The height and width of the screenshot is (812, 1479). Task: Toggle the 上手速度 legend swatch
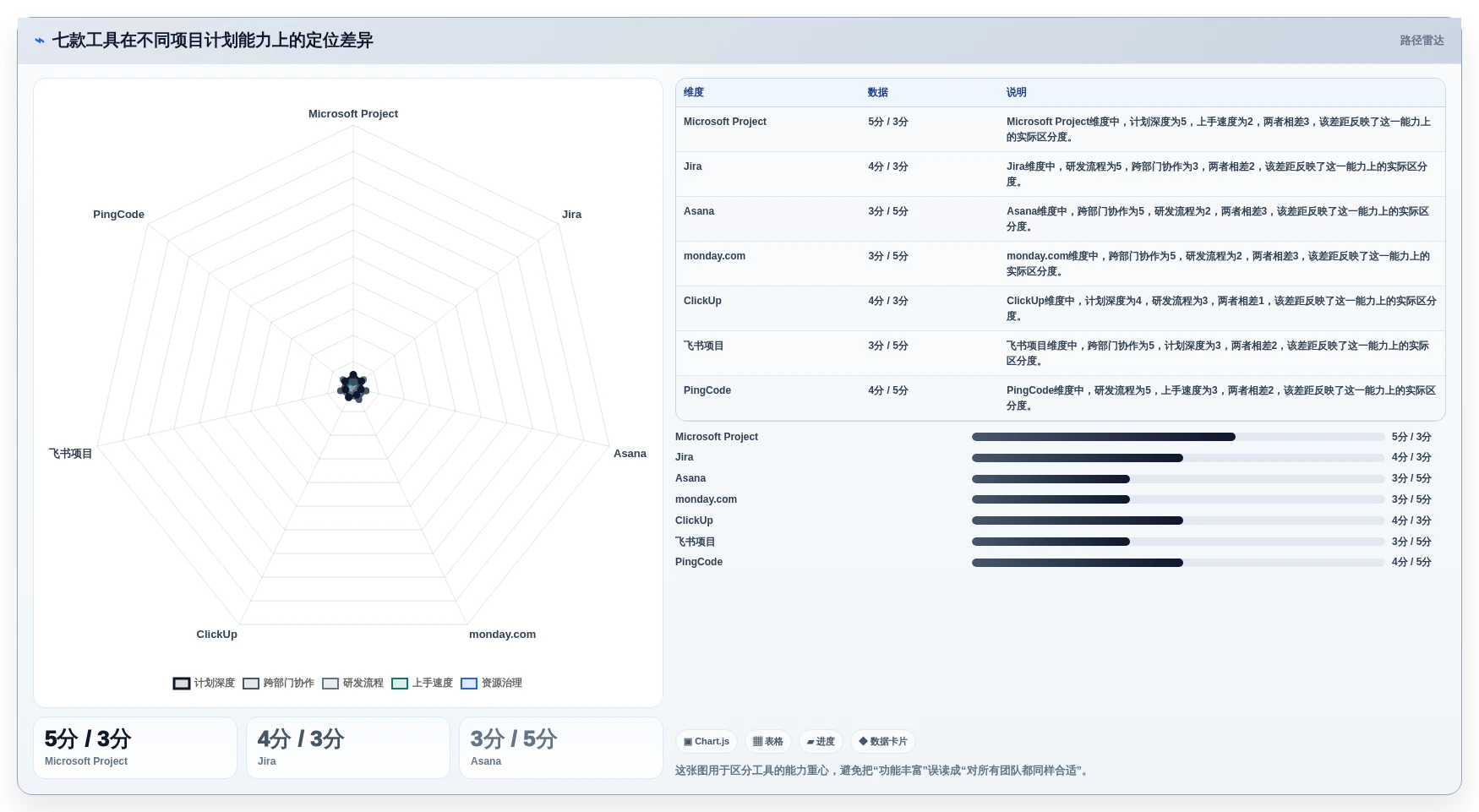400,684
